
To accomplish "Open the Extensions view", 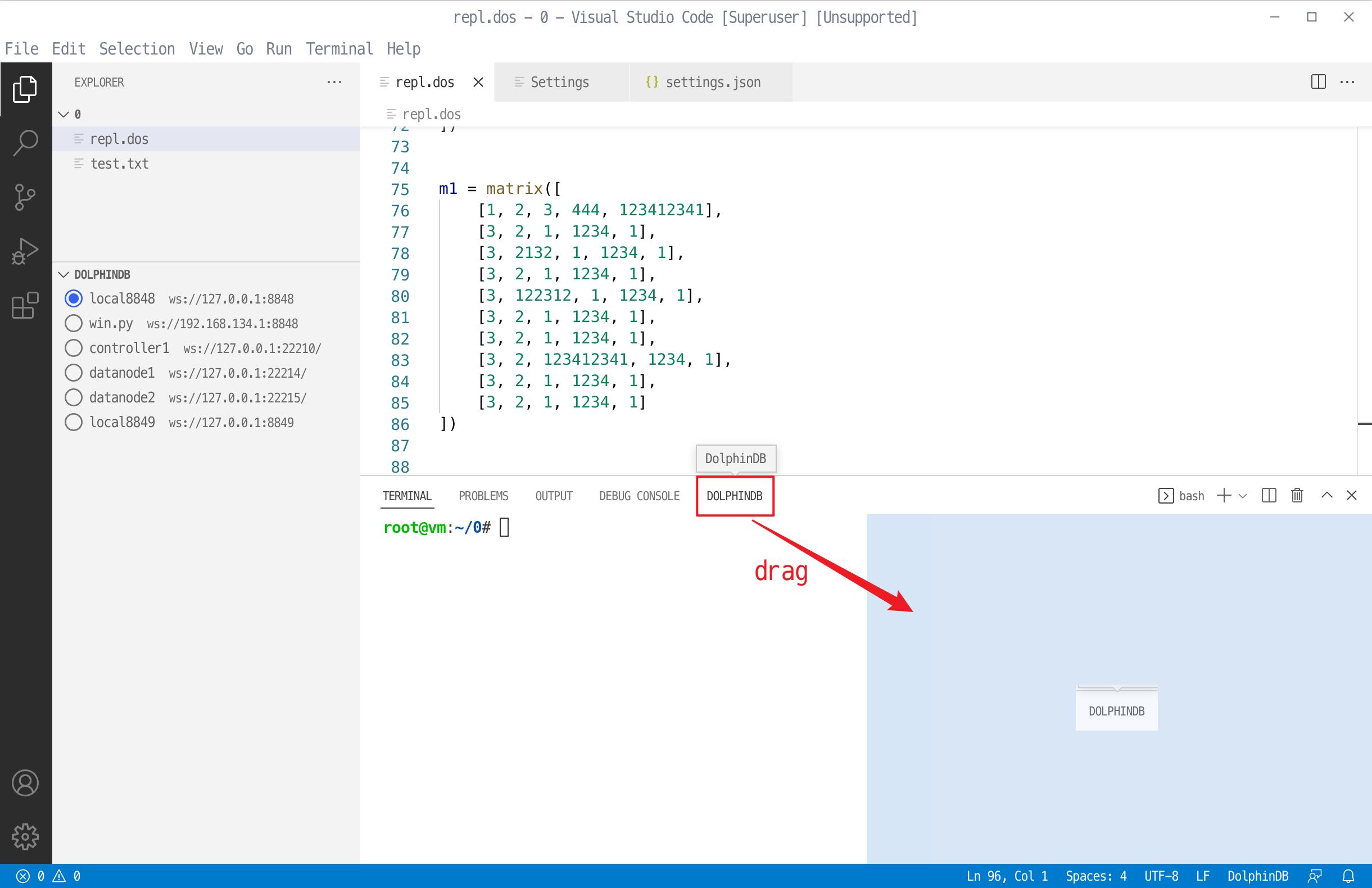I will tap(25, 305).
